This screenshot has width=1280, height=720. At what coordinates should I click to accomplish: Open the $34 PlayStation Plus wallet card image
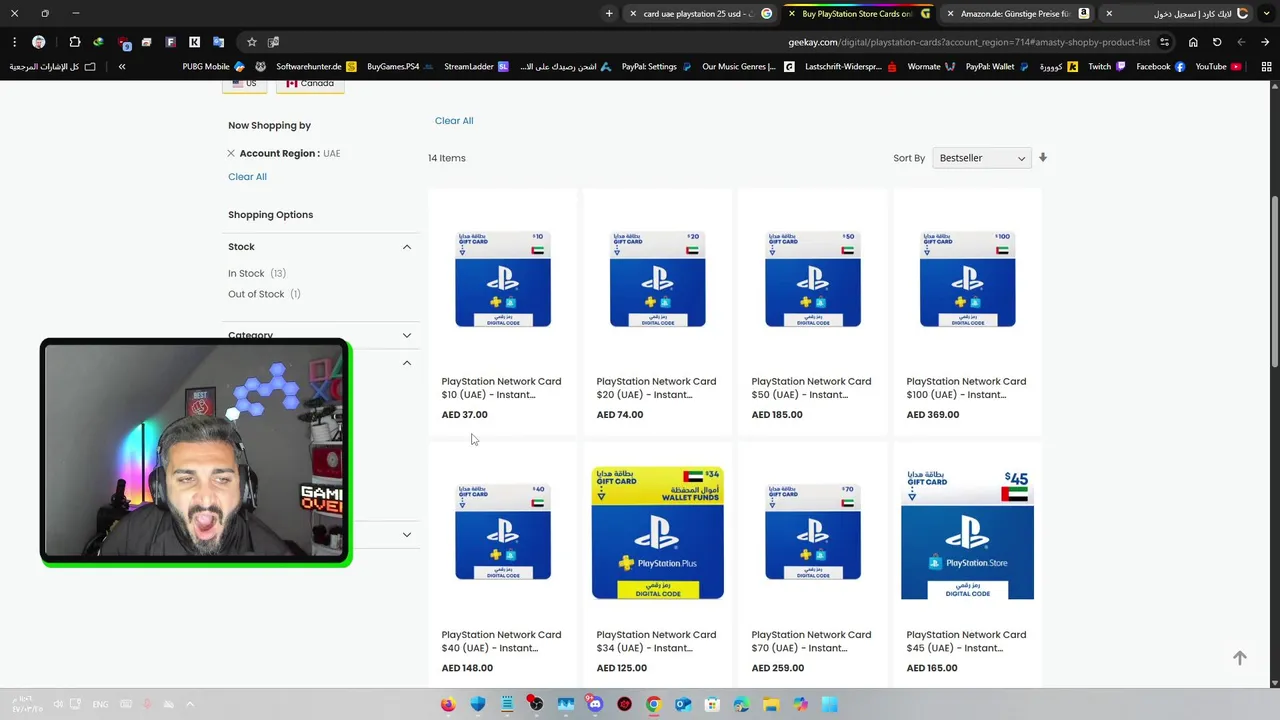tap(658, 533)
